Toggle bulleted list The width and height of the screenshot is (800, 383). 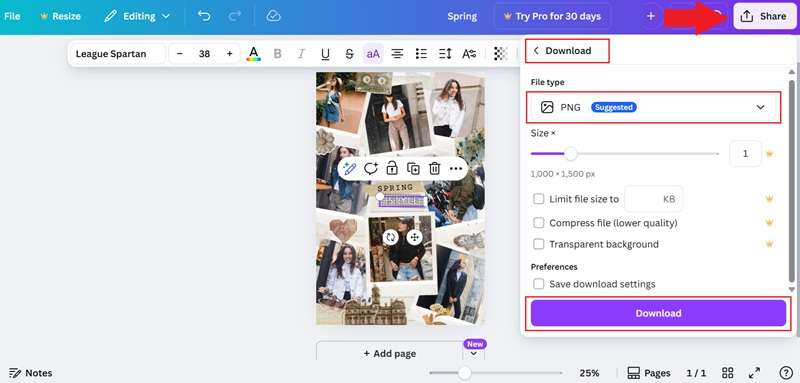click(x=421, y=54)
